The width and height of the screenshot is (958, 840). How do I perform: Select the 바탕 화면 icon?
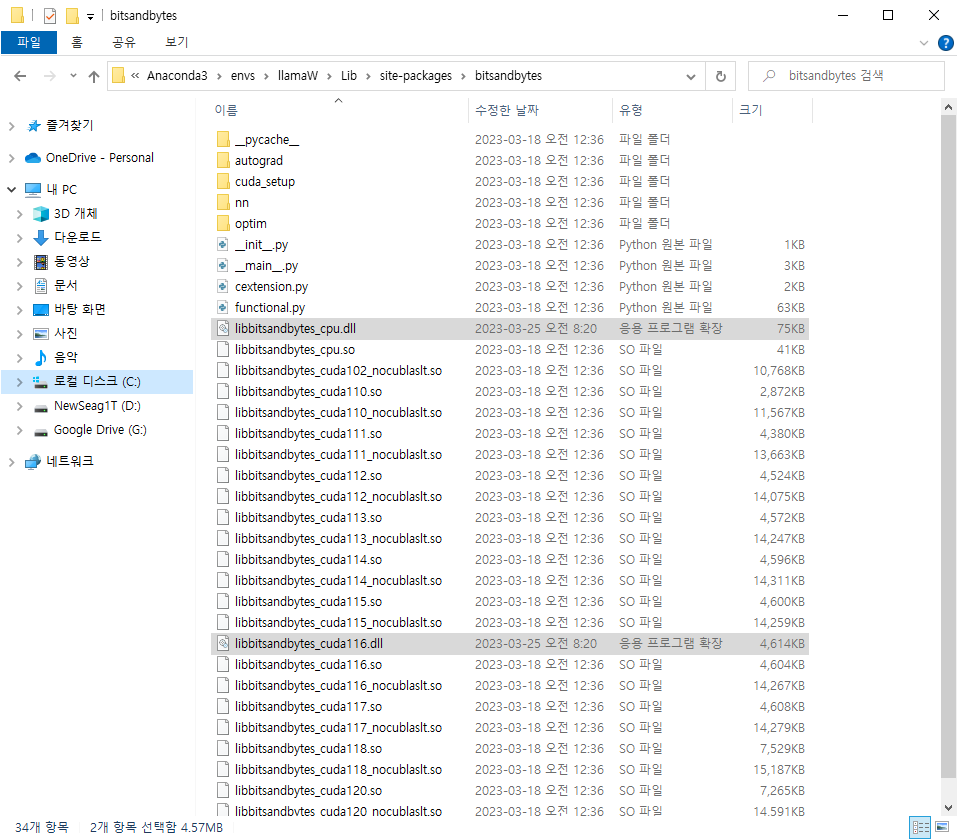pyautogui.click(x=41, y=310)
